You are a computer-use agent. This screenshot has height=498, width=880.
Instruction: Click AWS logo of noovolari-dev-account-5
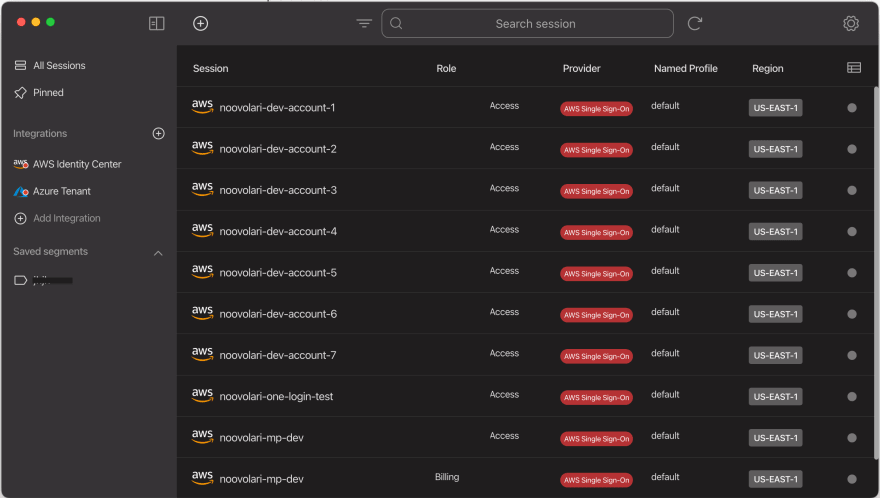(202, 271)
